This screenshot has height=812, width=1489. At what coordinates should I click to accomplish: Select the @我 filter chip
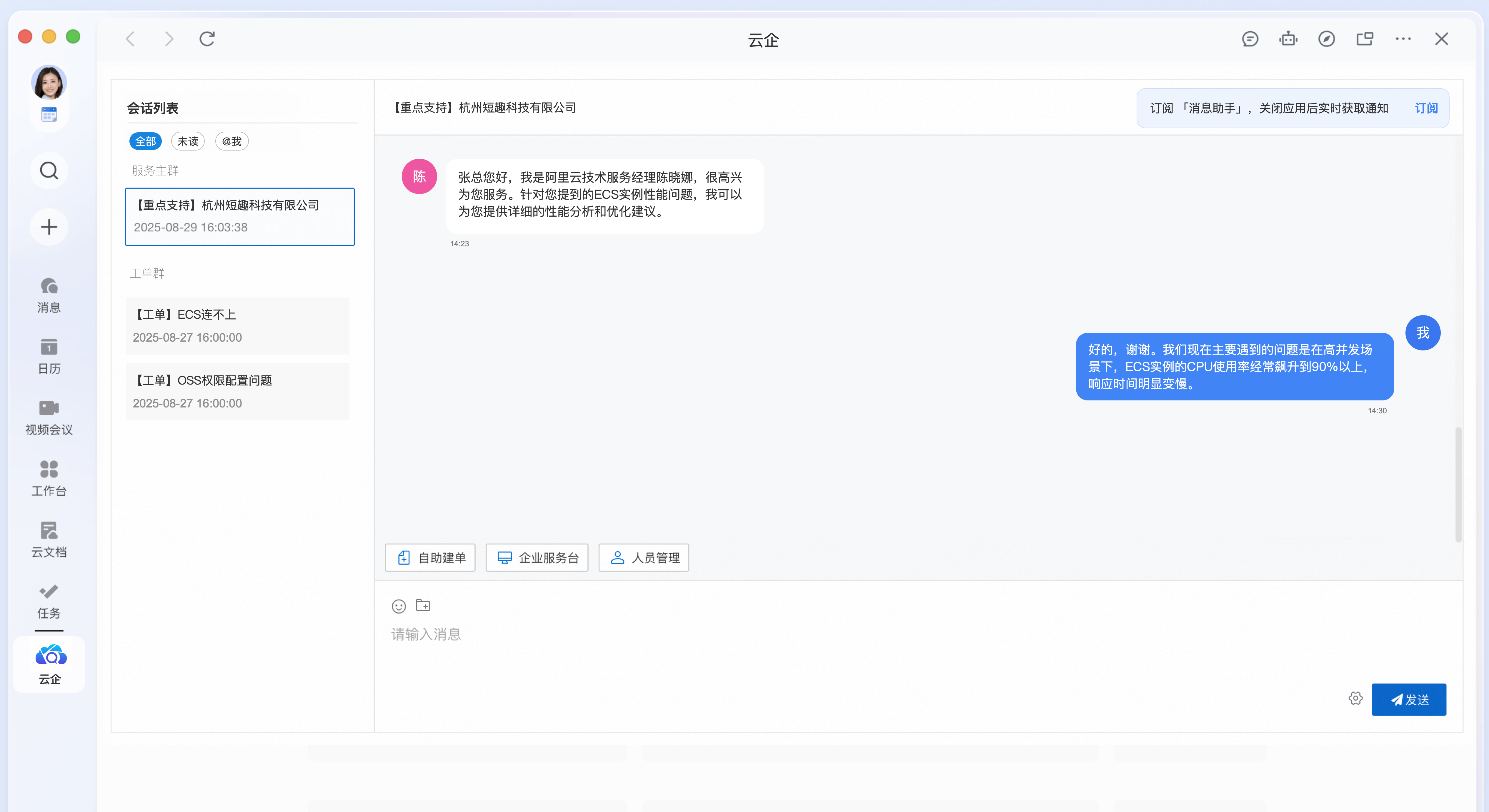(232, 141)
